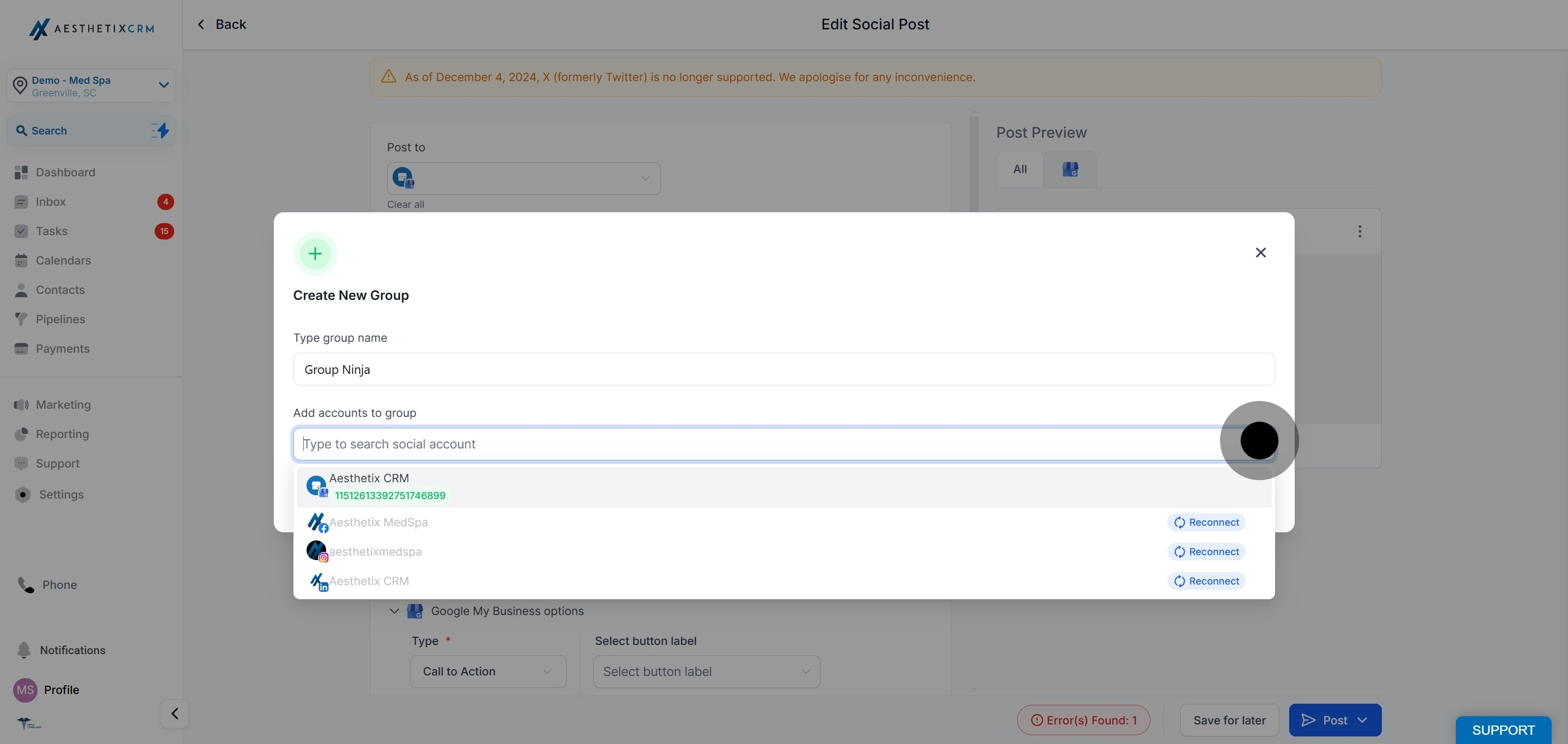This screenshot has height=744, width=1568.
Task: Select aesthetixmedspa Instagram row
Action: click(x=784, y=552)
